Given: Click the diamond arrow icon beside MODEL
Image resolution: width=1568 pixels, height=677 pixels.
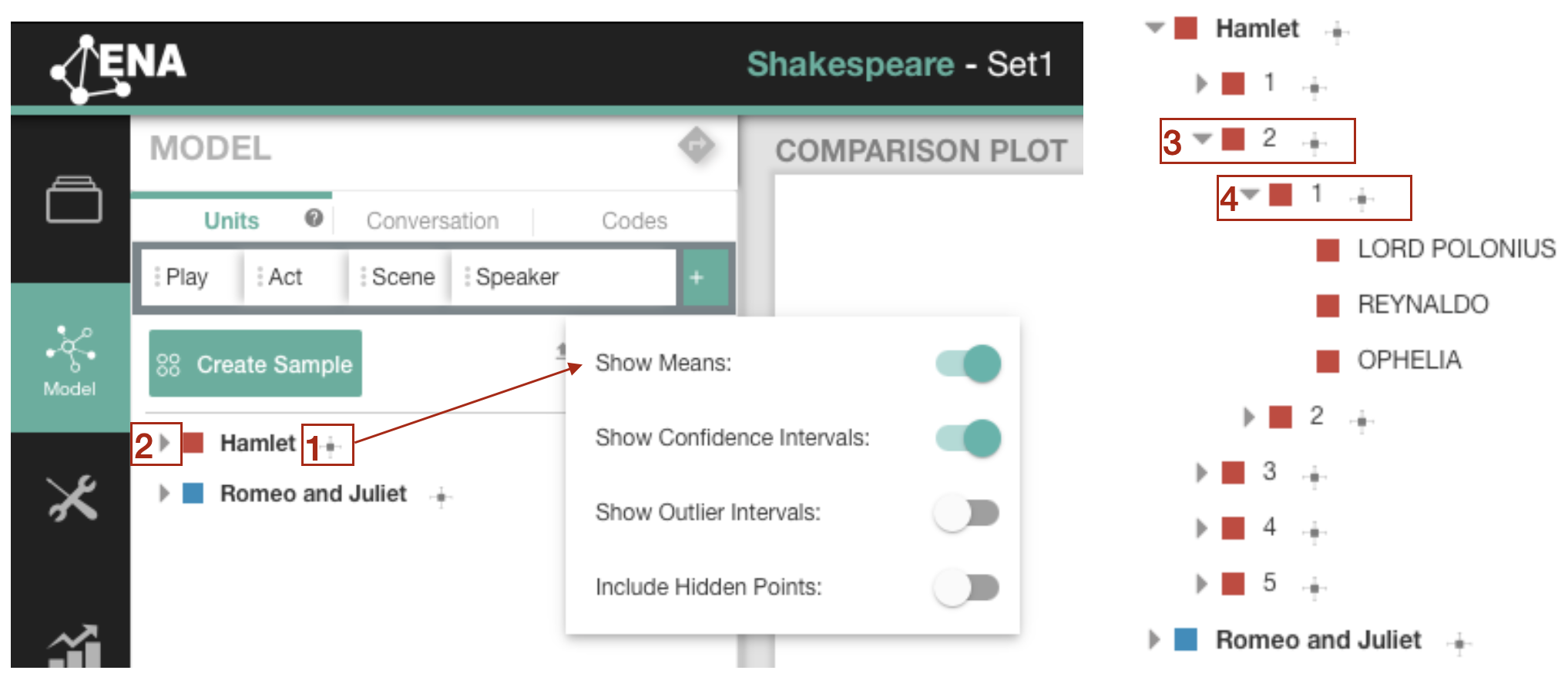Looking at the screenshot, I should pos(696,145).
